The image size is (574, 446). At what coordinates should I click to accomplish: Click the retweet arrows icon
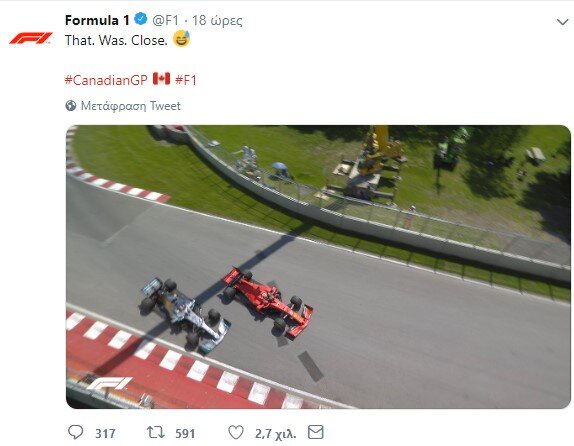pyautogui.click(x=156, y=432)
